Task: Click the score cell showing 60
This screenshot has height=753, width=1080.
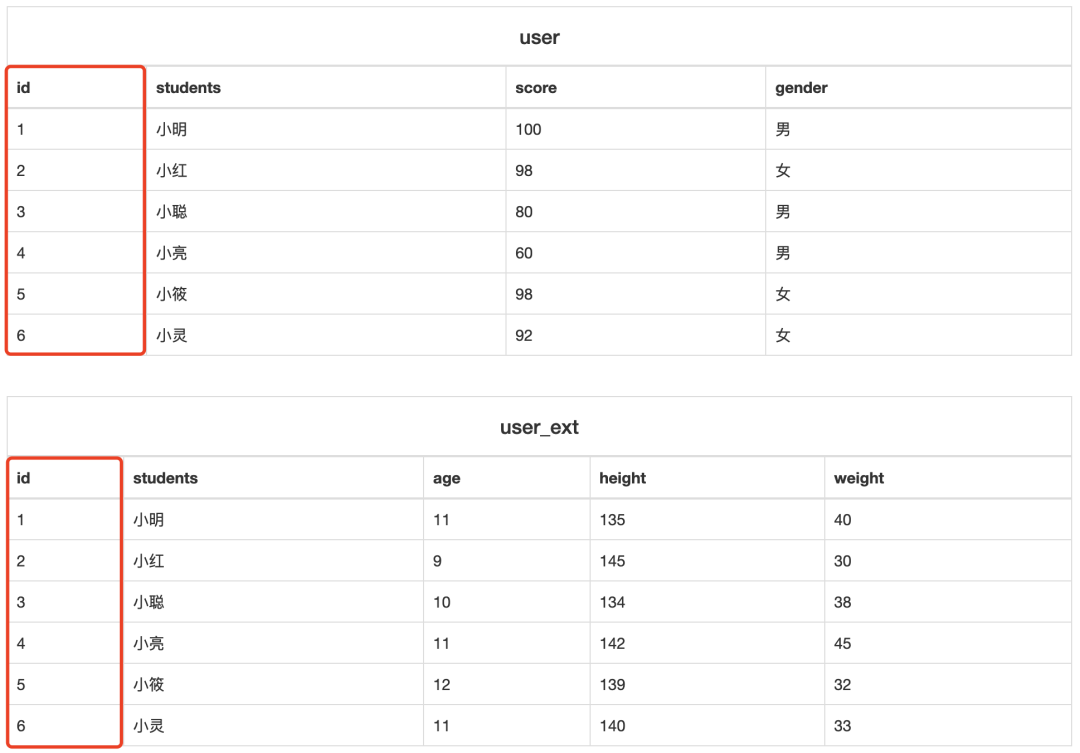Action: (x=524, y=253)
